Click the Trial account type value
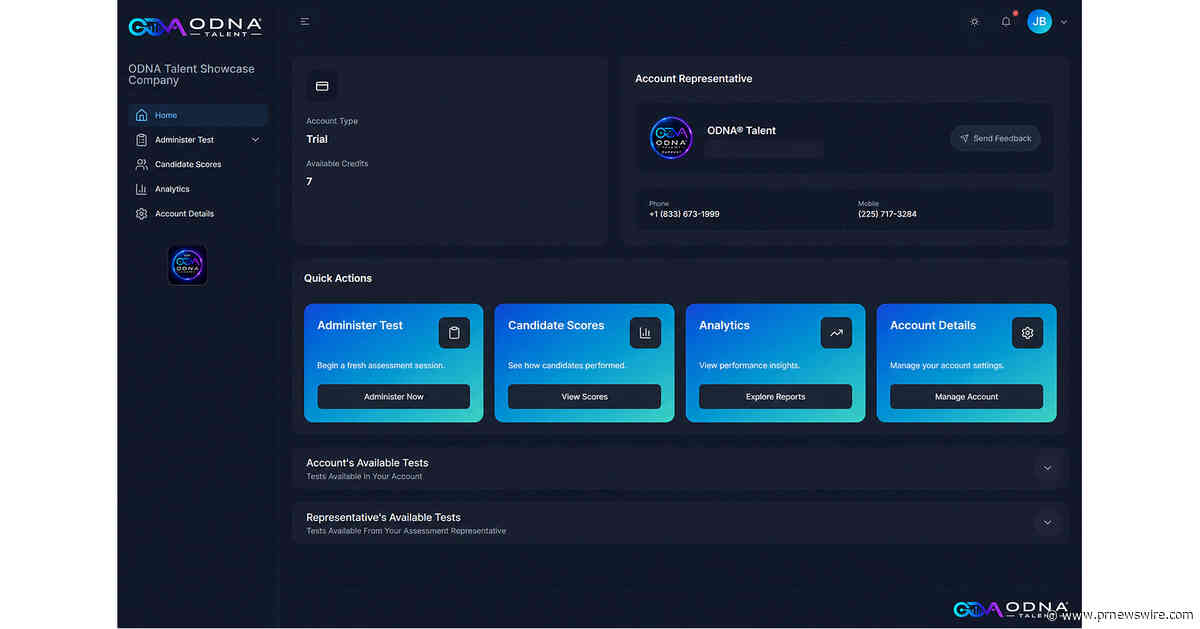 tap(317, 139)
